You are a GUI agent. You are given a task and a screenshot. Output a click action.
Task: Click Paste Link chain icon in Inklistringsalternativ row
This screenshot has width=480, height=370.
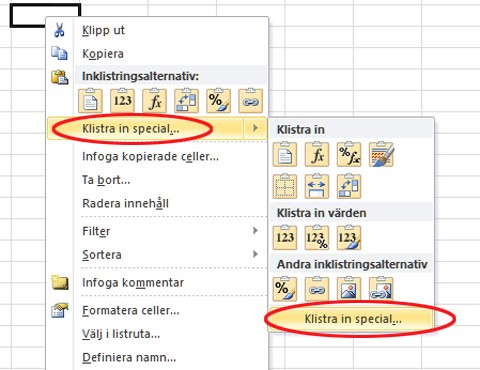(x=250, y=101)
